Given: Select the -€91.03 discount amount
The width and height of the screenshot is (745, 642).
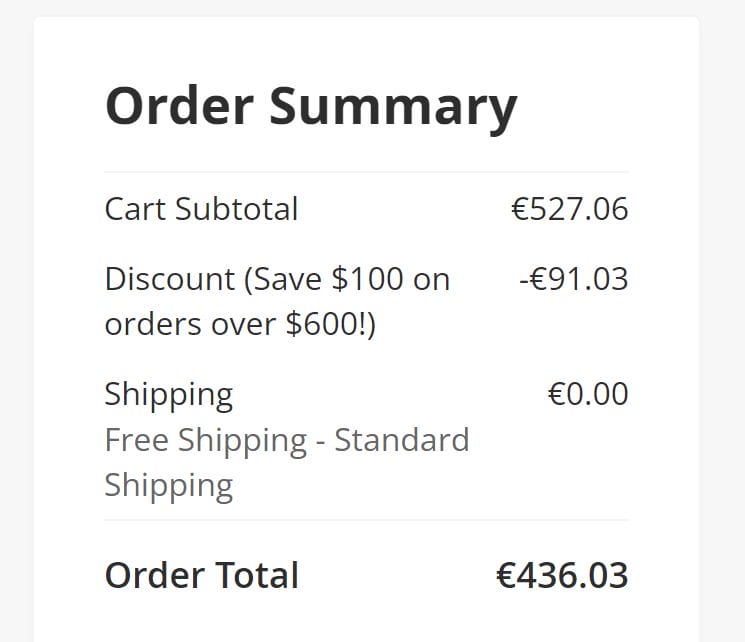Looking at the screenshot, I should tap(573, 279).
